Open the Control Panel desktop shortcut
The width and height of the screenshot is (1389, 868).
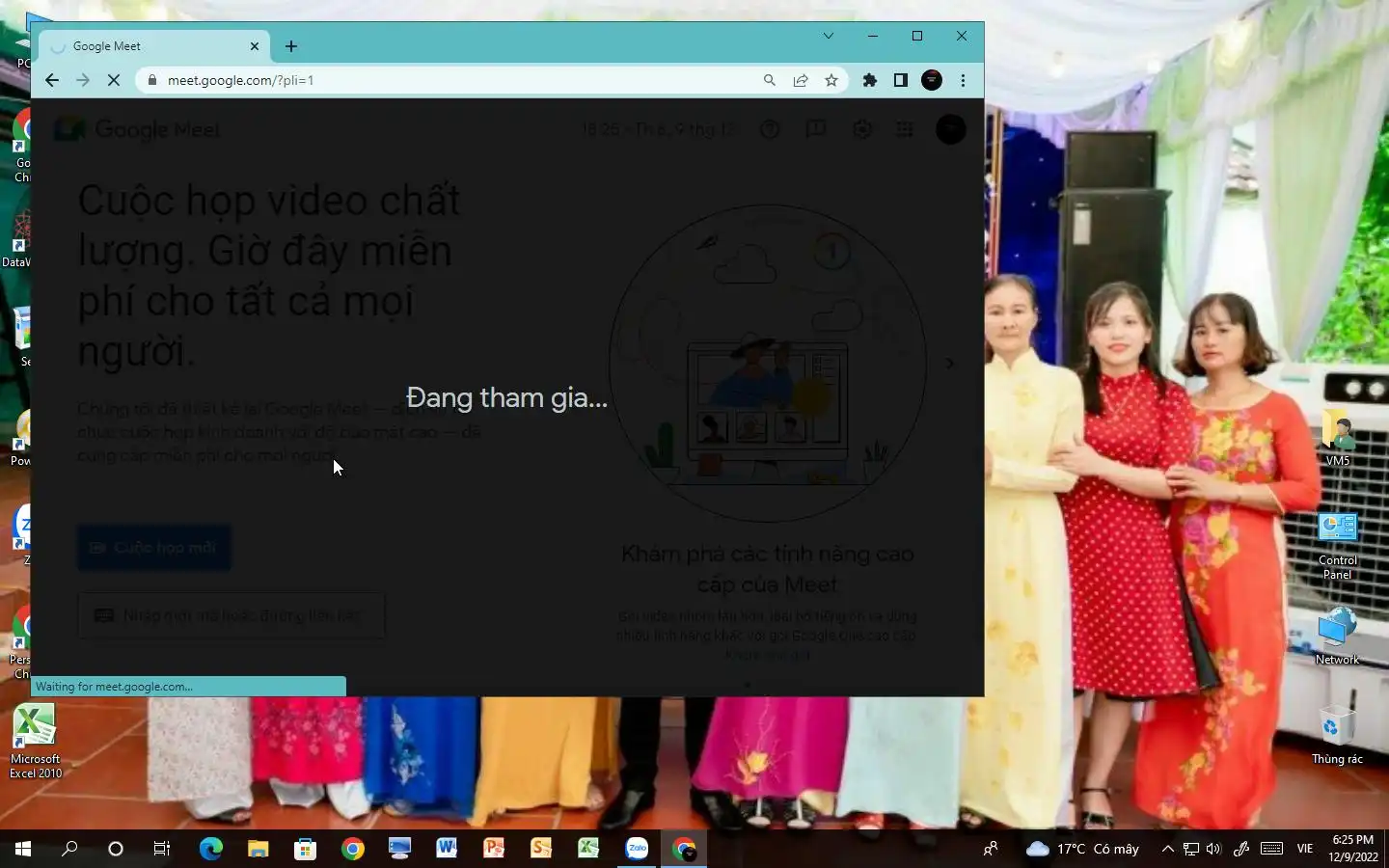click(1337, 545)
